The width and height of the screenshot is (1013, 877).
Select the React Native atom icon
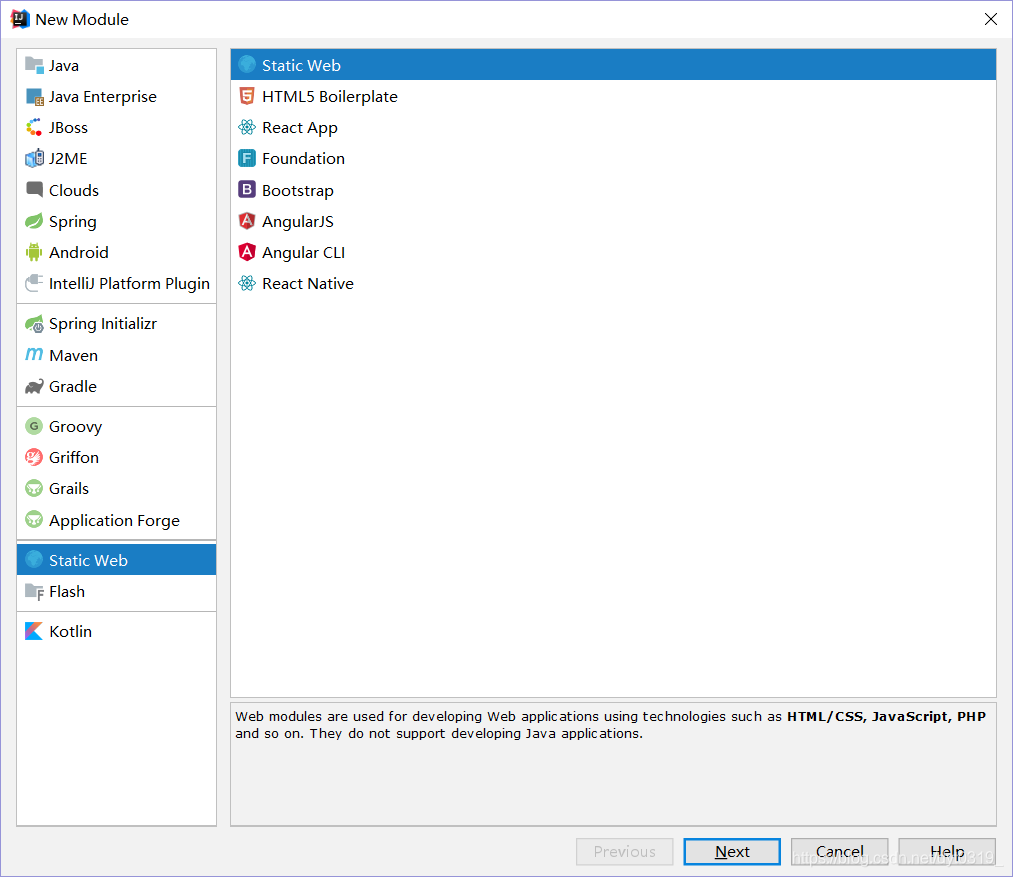(x=247, y=283)
